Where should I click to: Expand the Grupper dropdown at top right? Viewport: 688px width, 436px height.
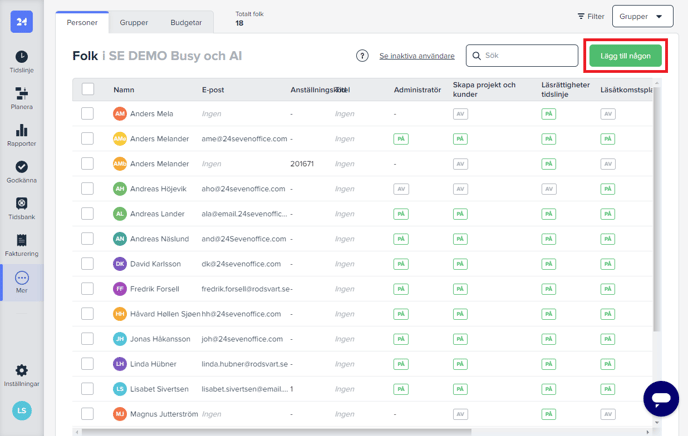[x=642, y=17]
